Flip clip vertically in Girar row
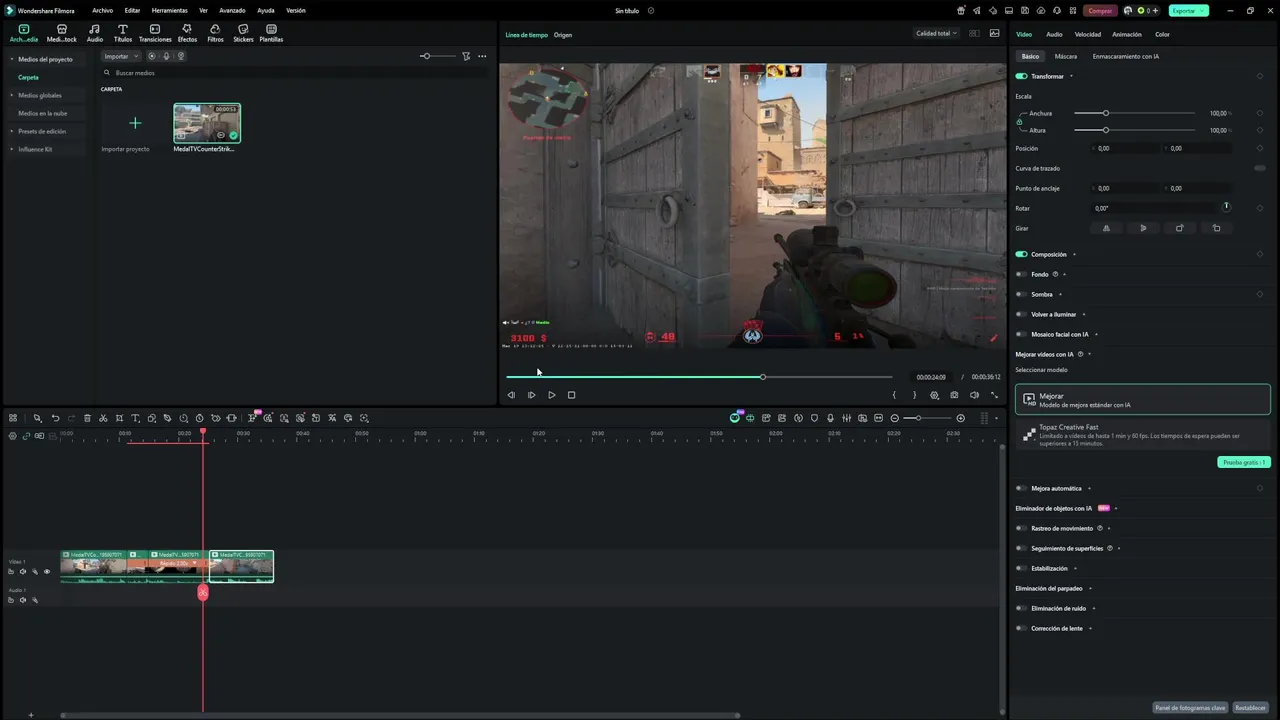This screenshot has height=720, width=1280. [x=1143, y=228]
